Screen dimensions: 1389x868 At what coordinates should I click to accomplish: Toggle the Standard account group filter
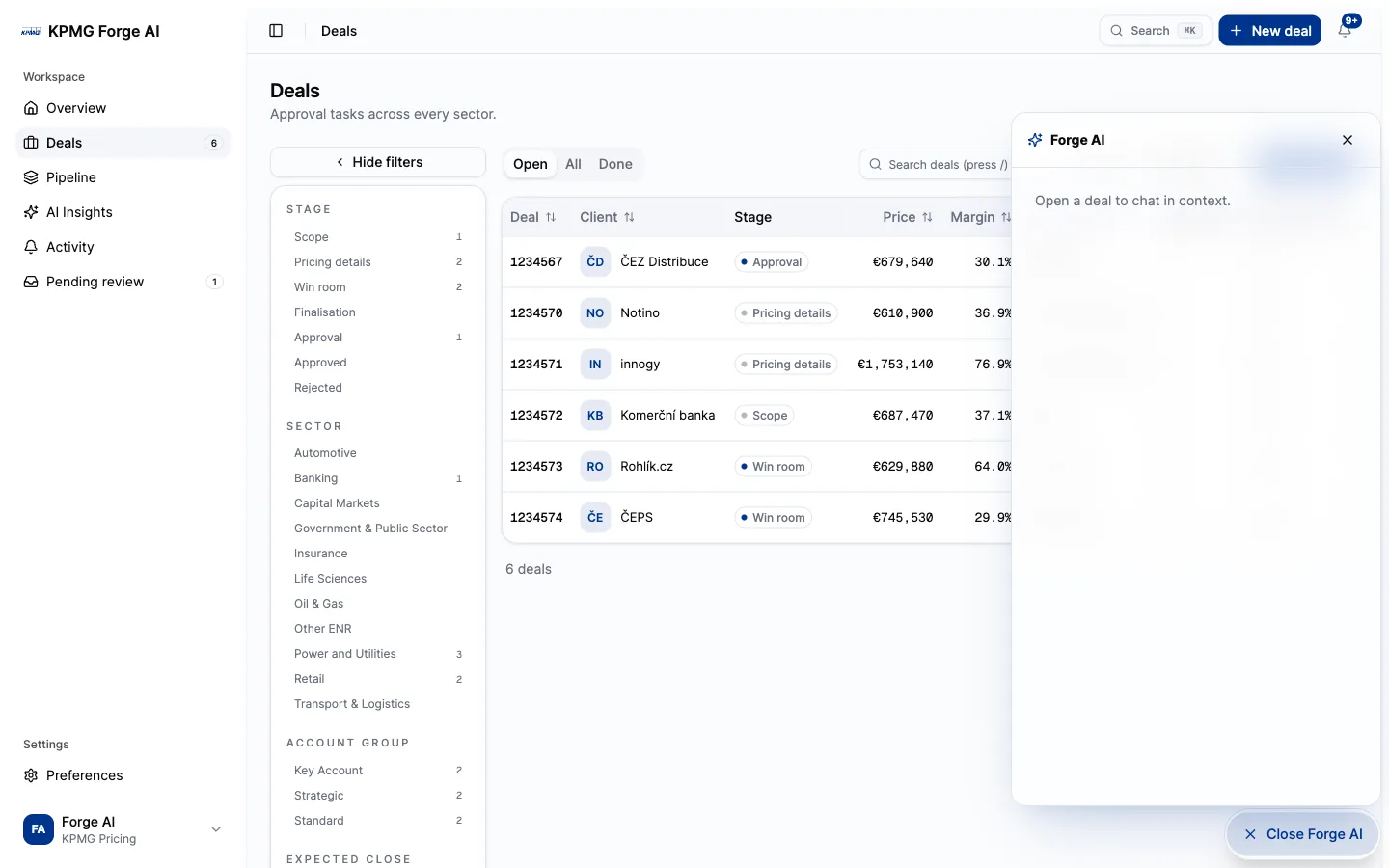pyautogui.click(x=378, y=821)
